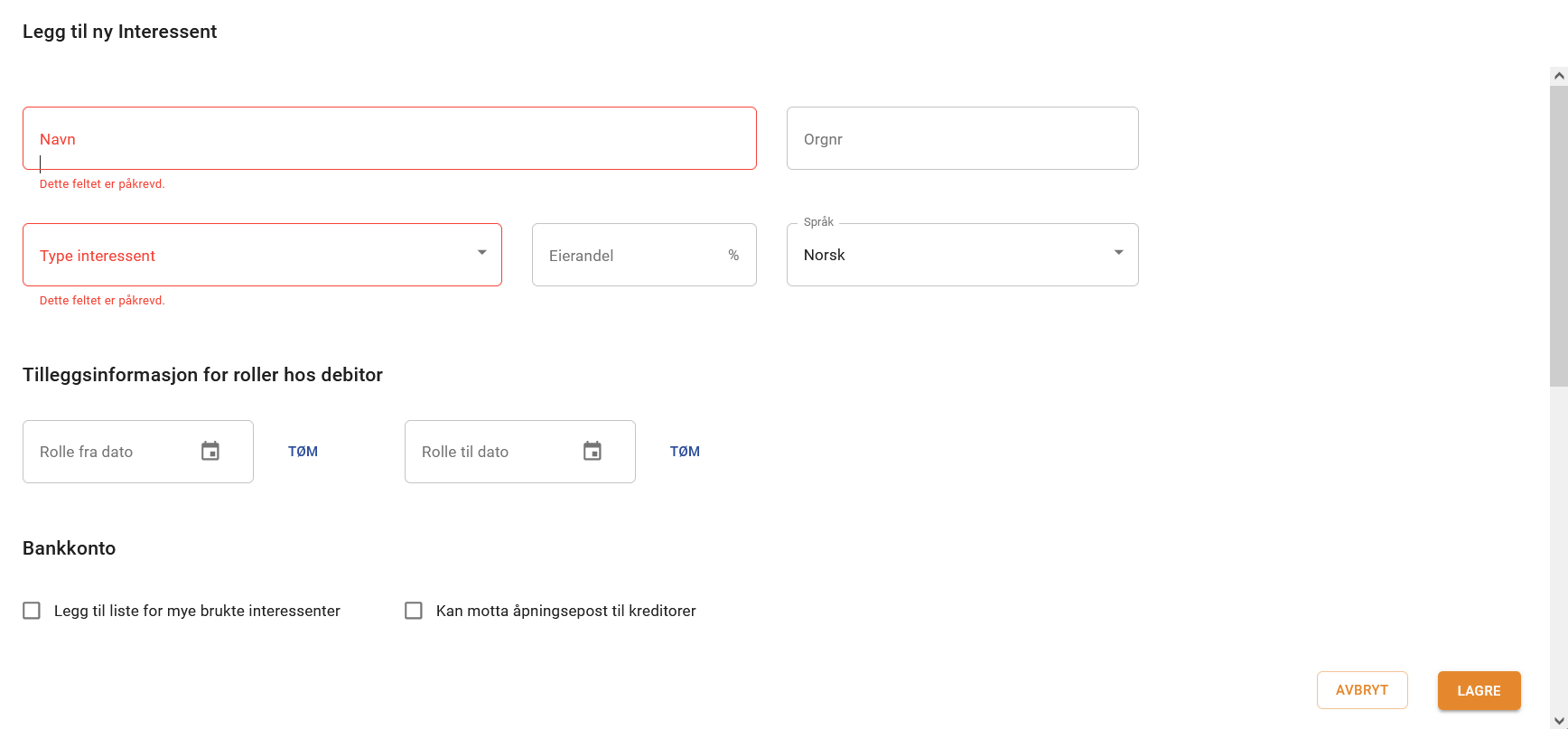Enable Legg til liste for mye brukte interessenter

click(x=32, y=611)
